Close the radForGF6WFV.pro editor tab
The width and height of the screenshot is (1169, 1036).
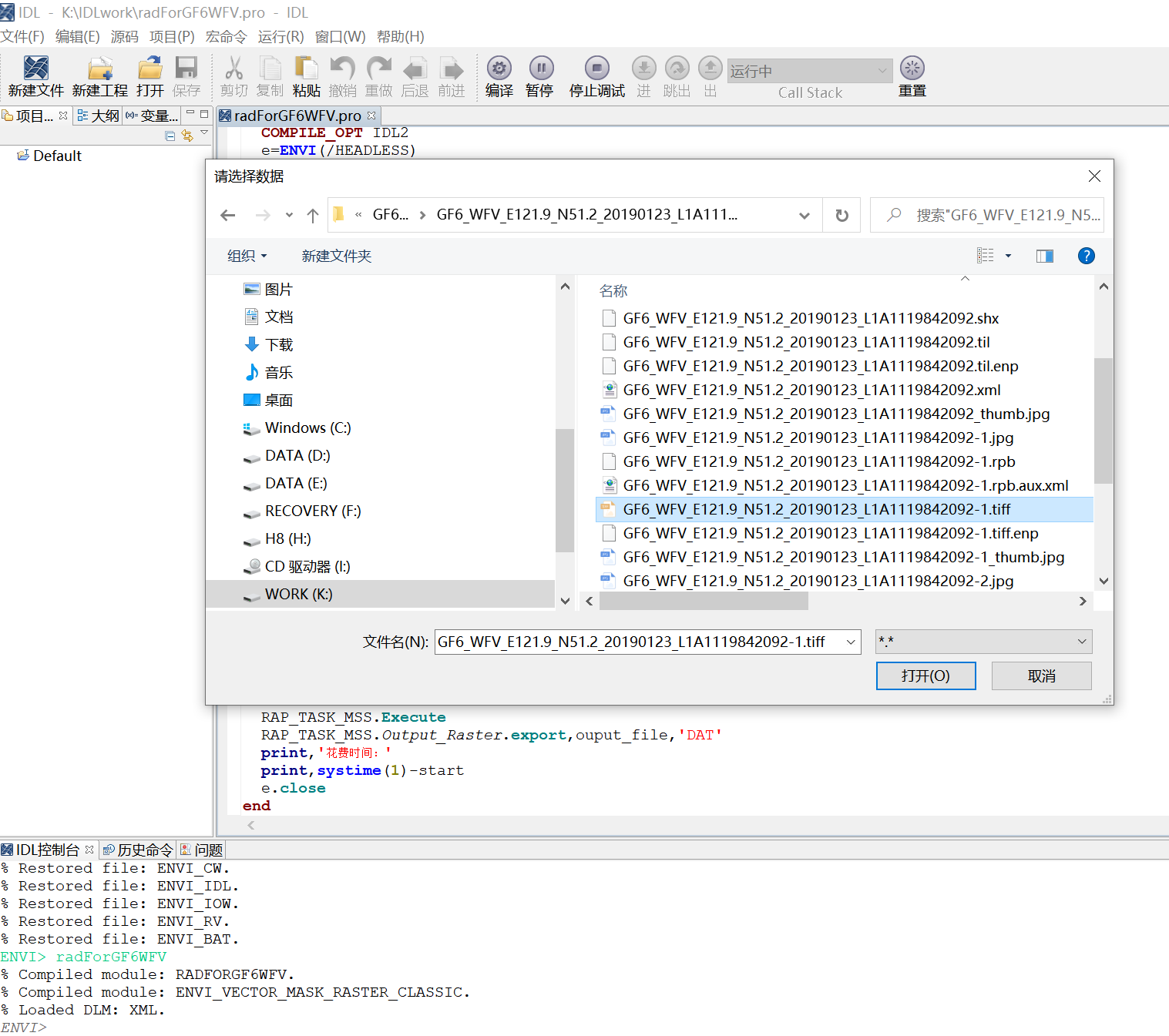371,116
